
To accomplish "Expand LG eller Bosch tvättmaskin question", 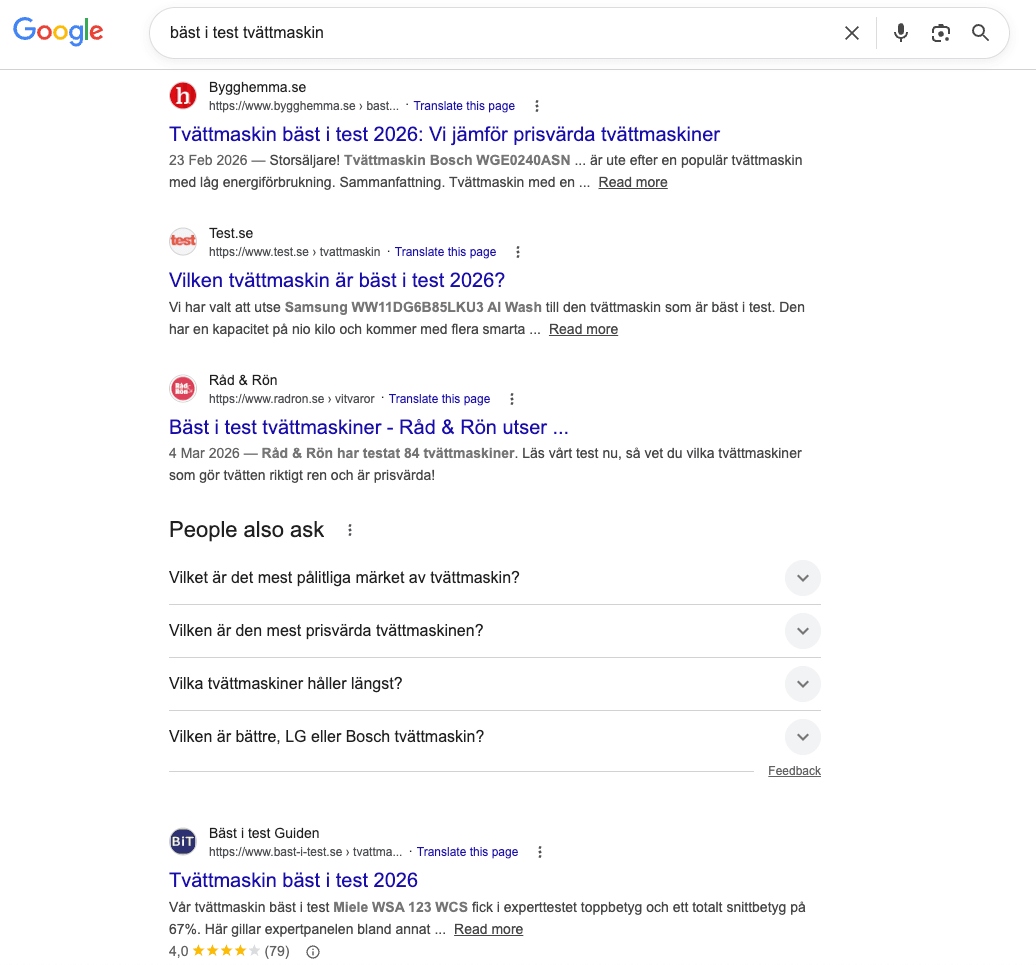I will tap(802, 737).
